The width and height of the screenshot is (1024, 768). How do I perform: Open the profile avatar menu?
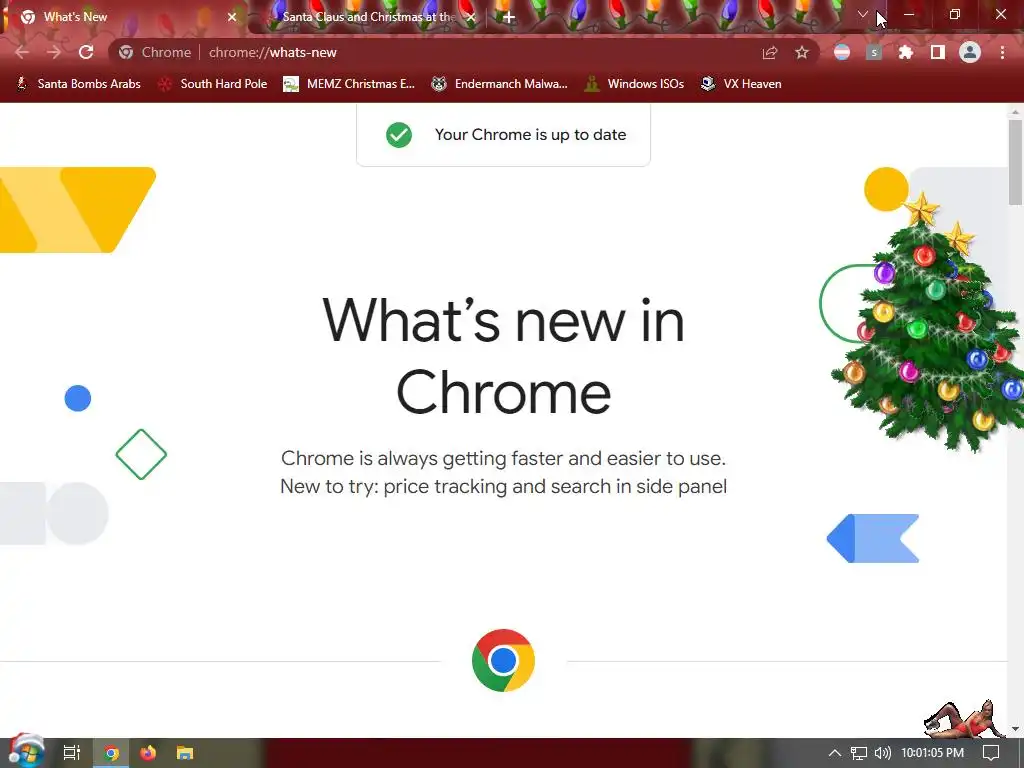point(970,52)
